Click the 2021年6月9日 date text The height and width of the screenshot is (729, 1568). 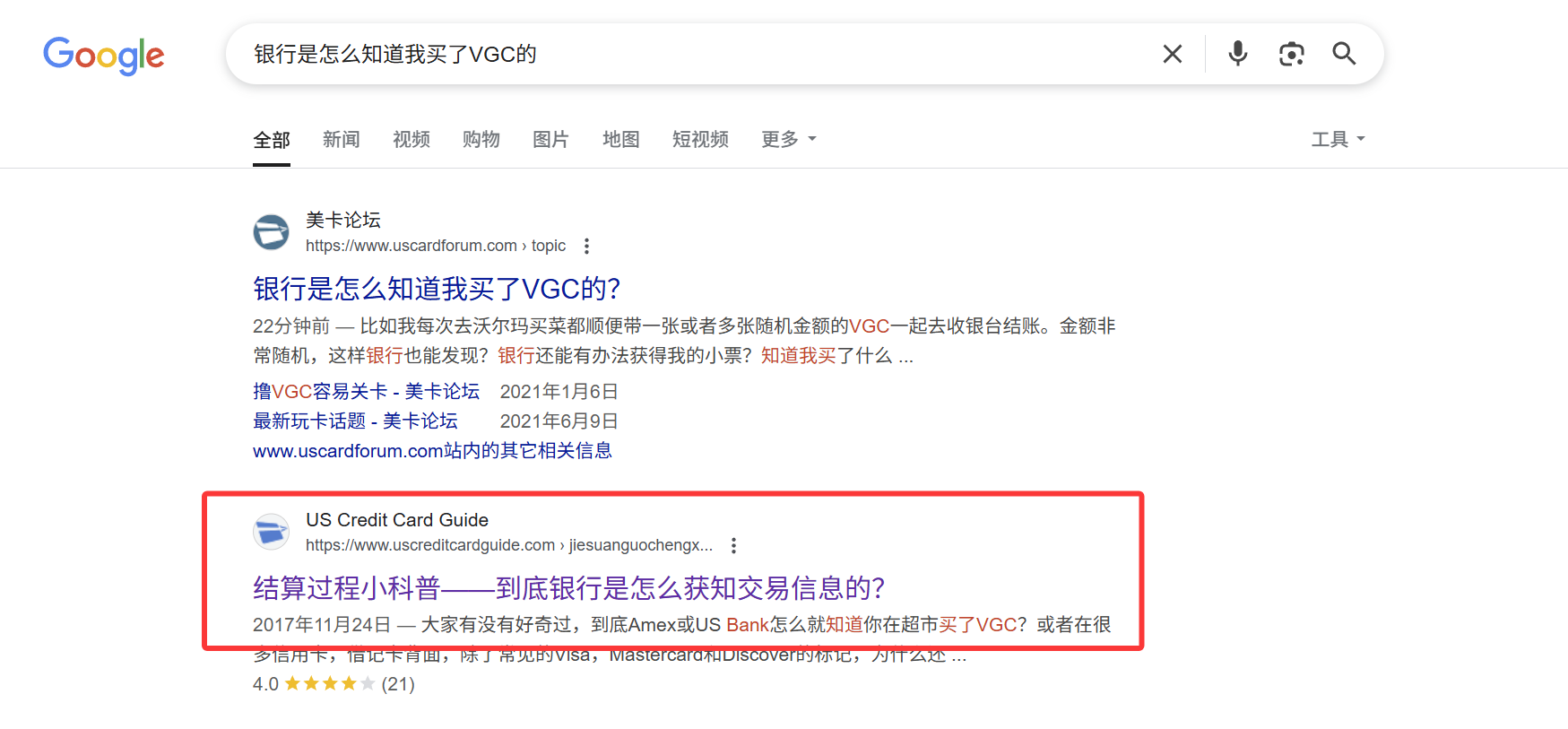click(559, 421)
